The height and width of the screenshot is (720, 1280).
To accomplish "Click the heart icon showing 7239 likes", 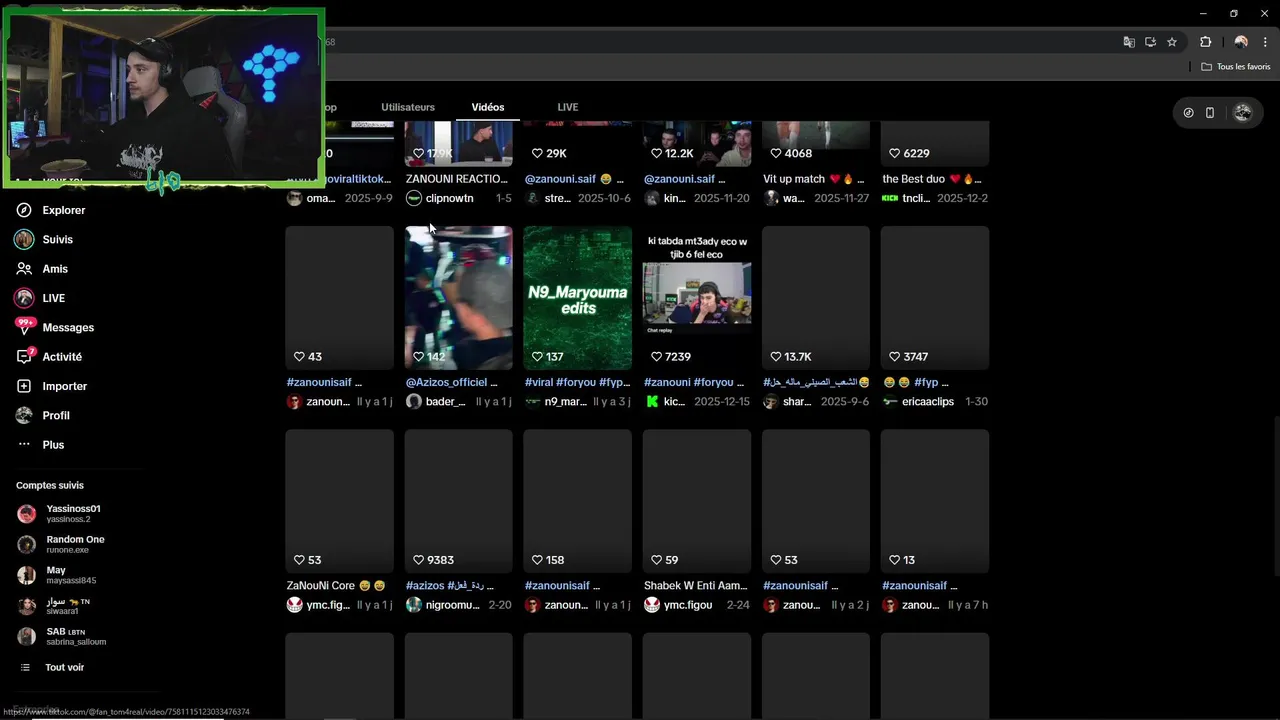I will 657,357.
